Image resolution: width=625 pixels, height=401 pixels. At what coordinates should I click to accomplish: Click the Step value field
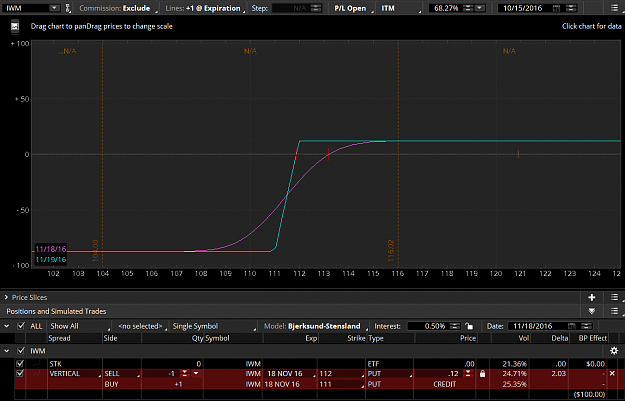[290, 8]
